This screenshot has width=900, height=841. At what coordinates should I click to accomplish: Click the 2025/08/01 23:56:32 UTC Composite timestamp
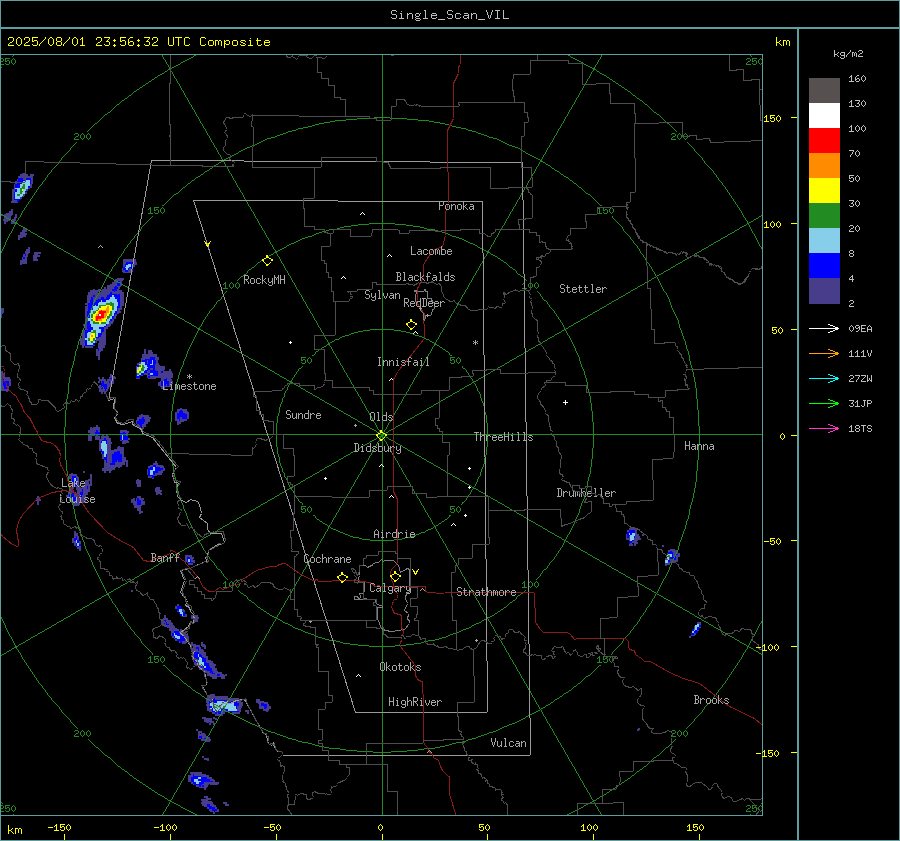pos(138,42)
